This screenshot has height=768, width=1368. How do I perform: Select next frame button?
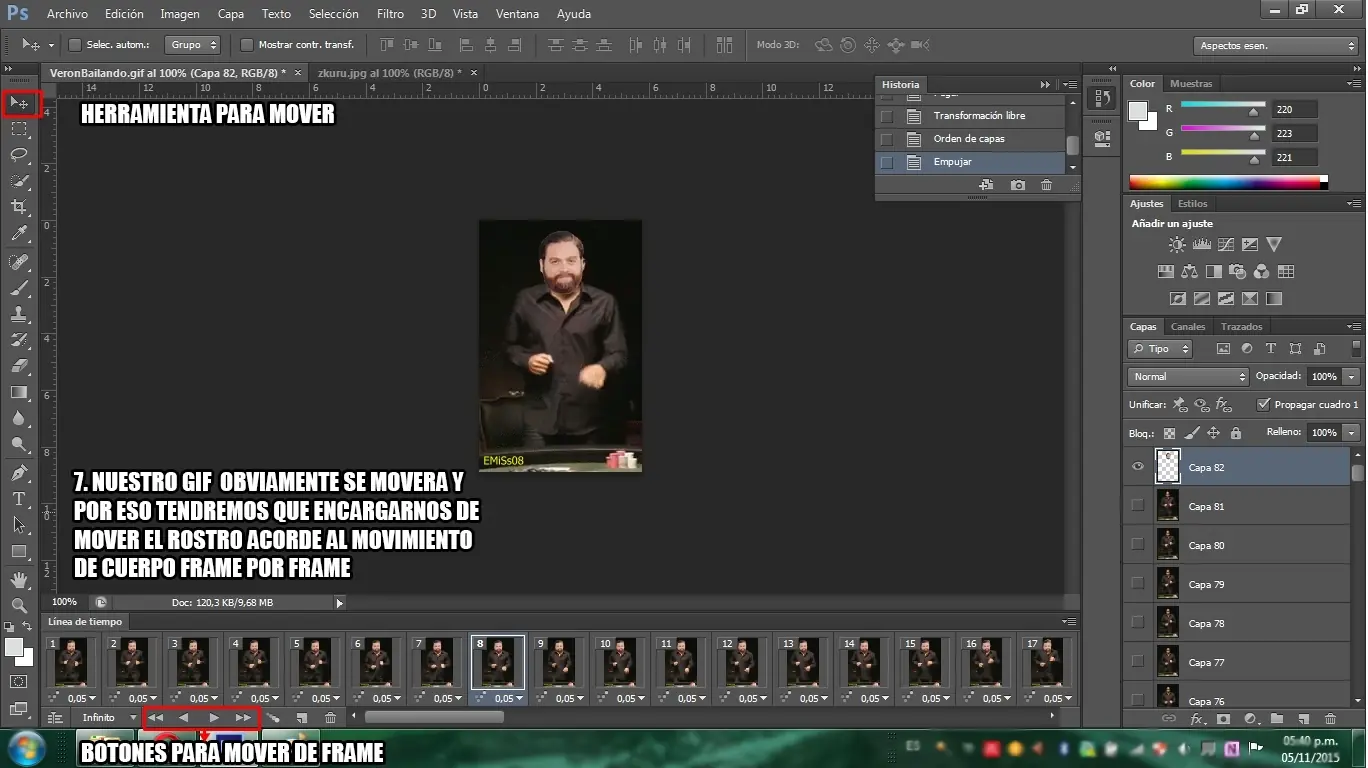(x=243, y=718)
